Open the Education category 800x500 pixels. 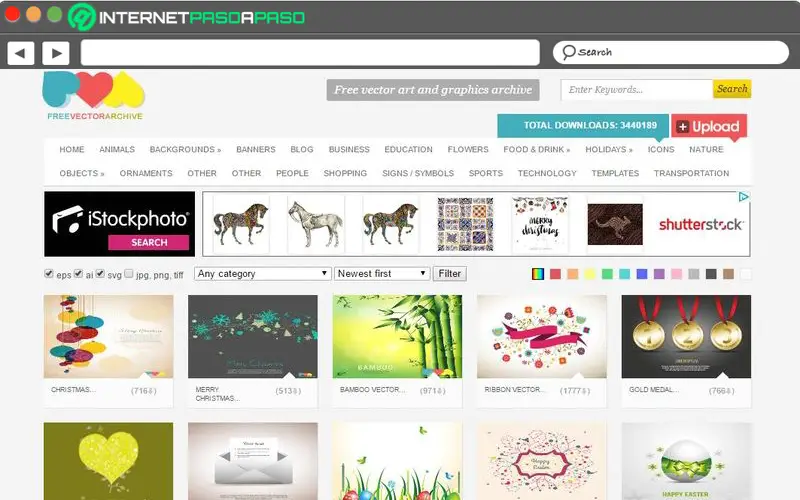pos(408,149)
